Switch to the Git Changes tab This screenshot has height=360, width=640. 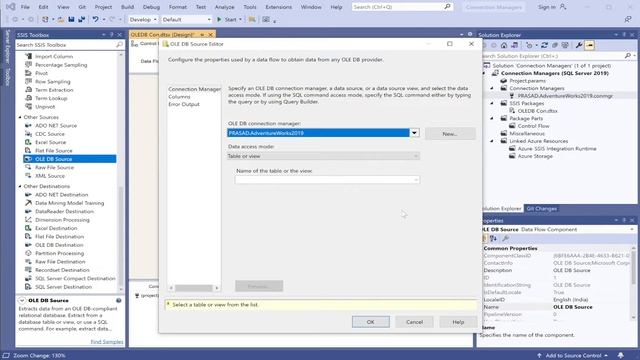[x=541, y=209]
